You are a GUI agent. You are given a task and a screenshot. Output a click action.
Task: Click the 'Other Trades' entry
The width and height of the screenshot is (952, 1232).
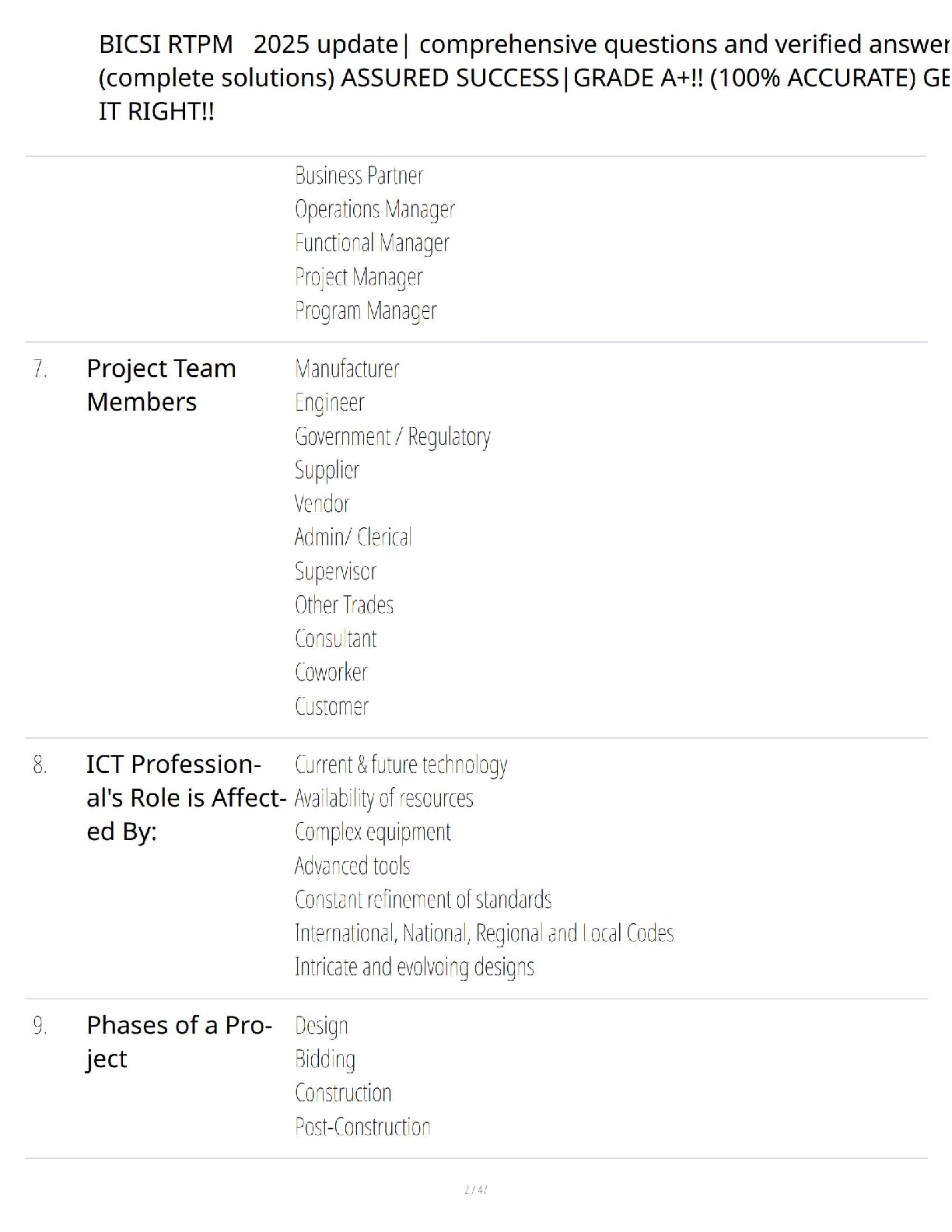tap(344, 605)
